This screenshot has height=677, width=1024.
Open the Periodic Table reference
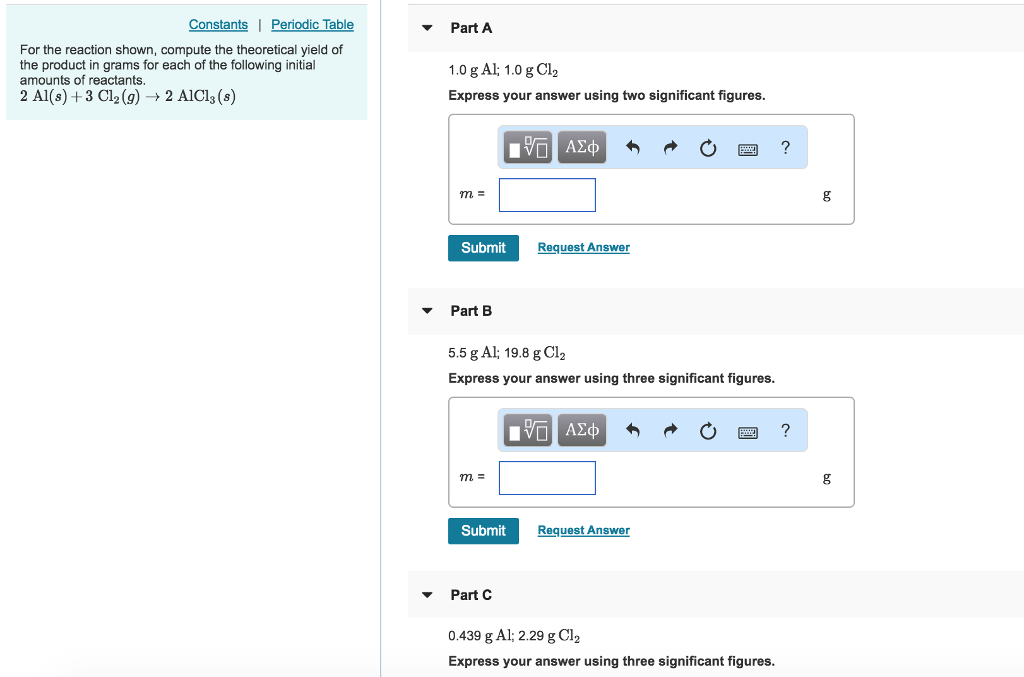coord(312,24)
